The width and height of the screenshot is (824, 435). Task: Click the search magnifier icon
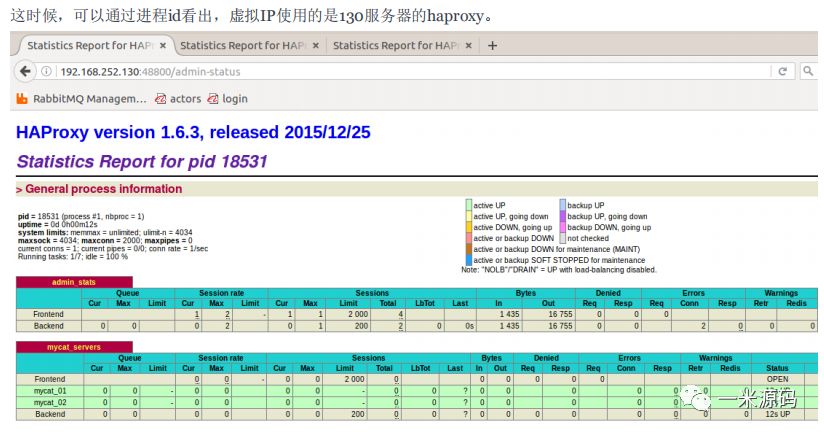(808, 71)
